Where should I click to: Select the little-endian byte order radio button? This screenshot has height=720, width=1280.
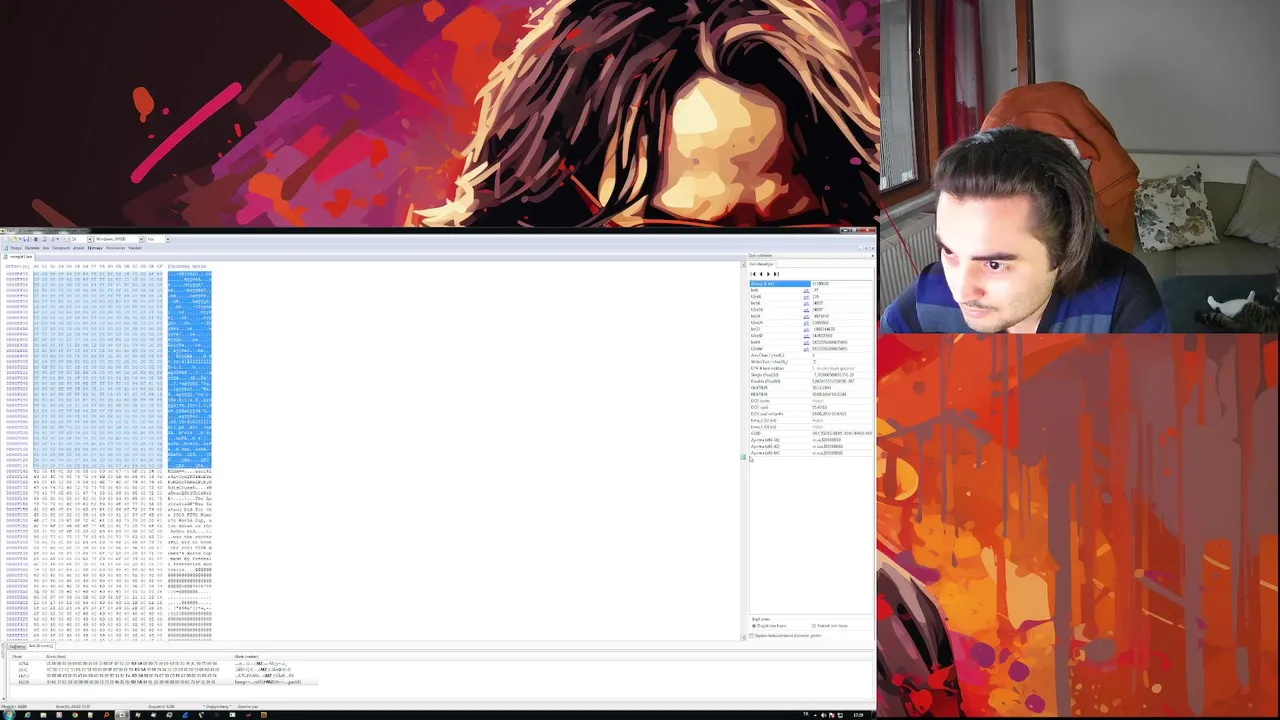click(x=754, y=626)
